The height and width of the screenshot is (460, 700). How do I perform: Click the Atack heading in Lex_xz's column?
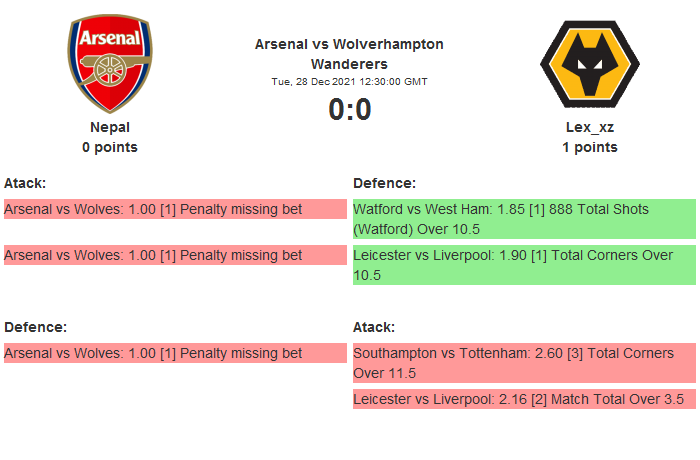374,327
